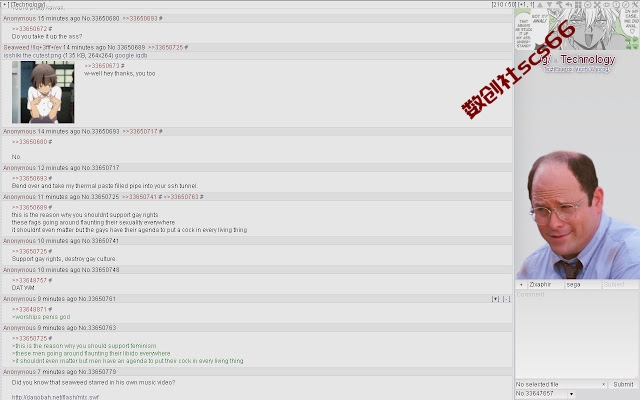Click the # icon beside quote >>33650672

click(x=50, y=29)
